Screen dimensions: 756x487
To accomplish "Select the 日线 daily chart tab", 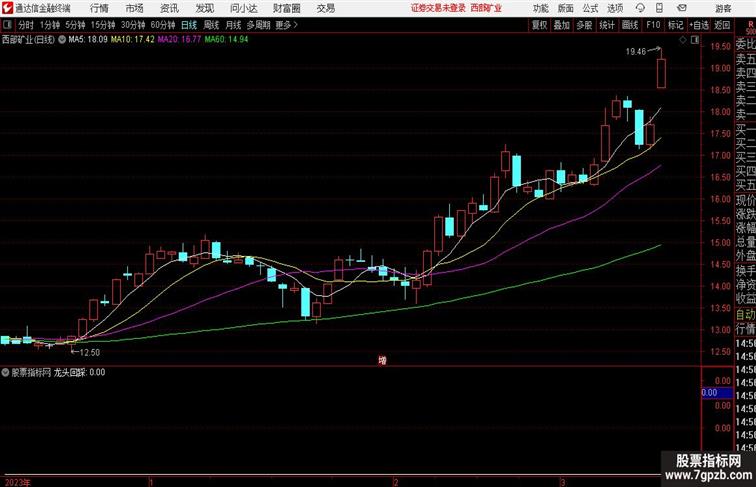I will click(x=189, y=25).
